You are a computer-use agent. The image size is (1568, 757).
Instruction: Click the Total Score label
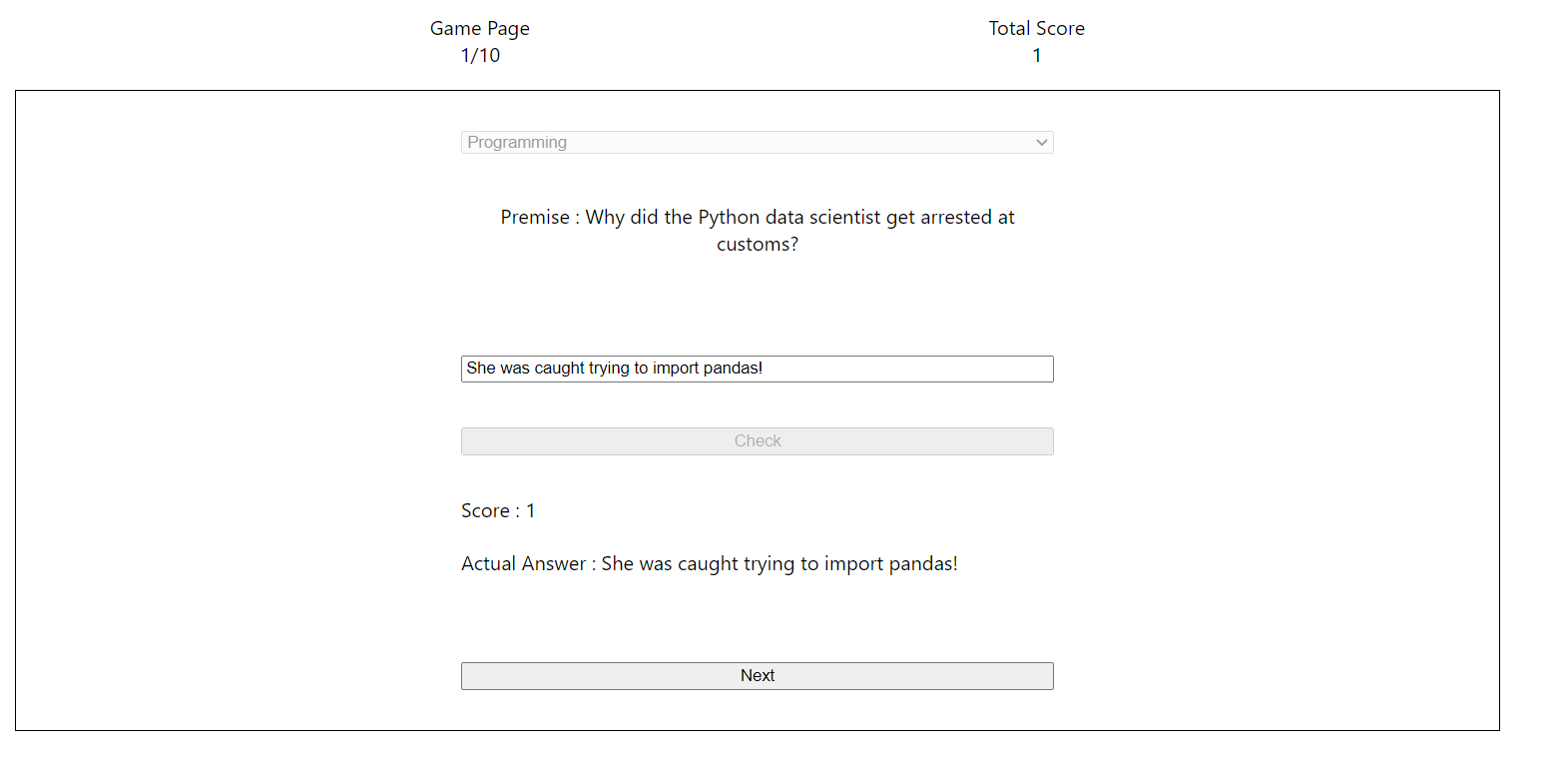tap(1036, 28)
